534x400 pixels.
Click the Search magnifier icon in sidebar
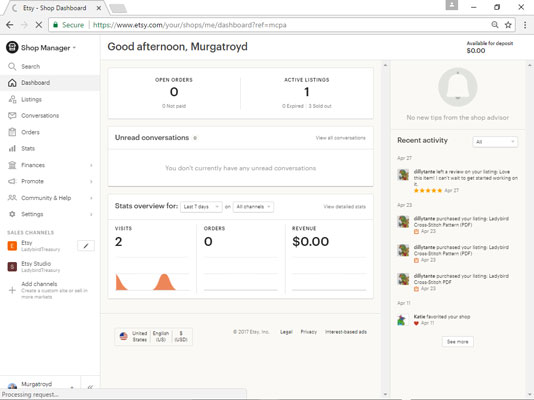12,66
